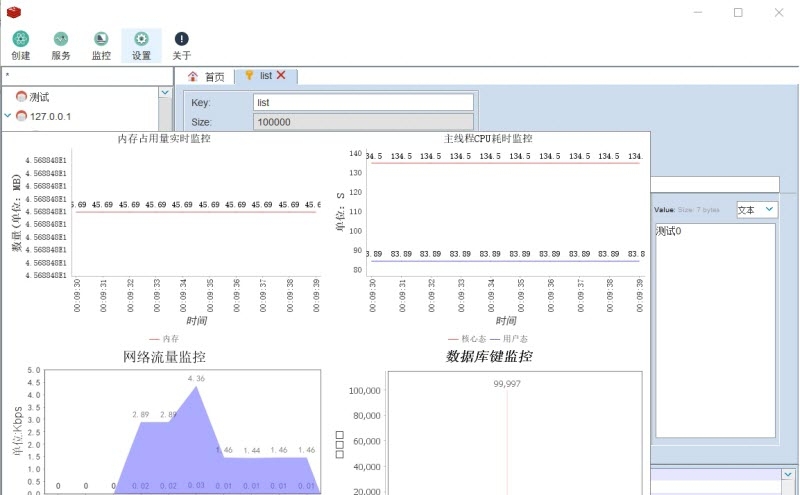
Task: Open the 服务 (Service) toolbar icon
Action: pyautogui.click(x=61, y=39)
